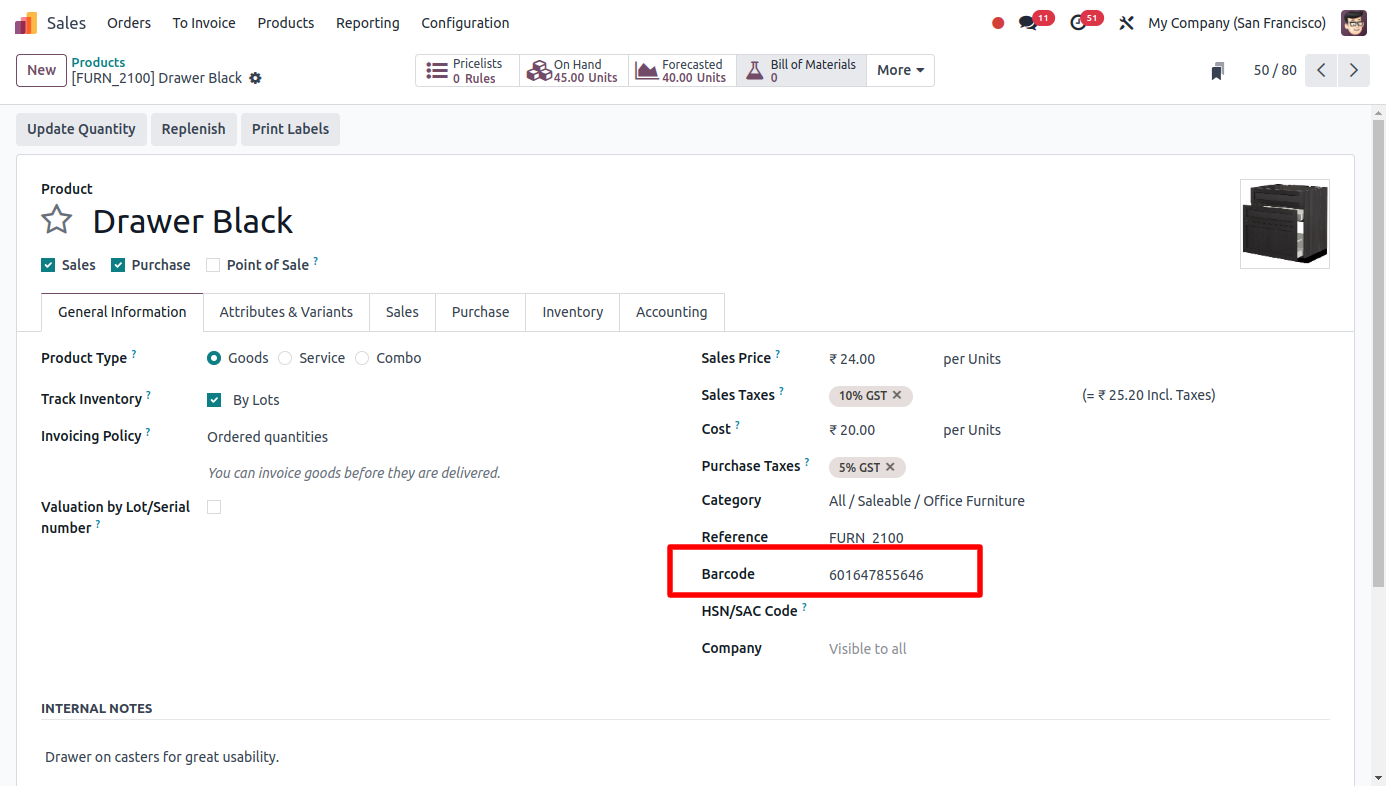Click the Drawer Black product image thumbnail

(x=1284, y=223)
